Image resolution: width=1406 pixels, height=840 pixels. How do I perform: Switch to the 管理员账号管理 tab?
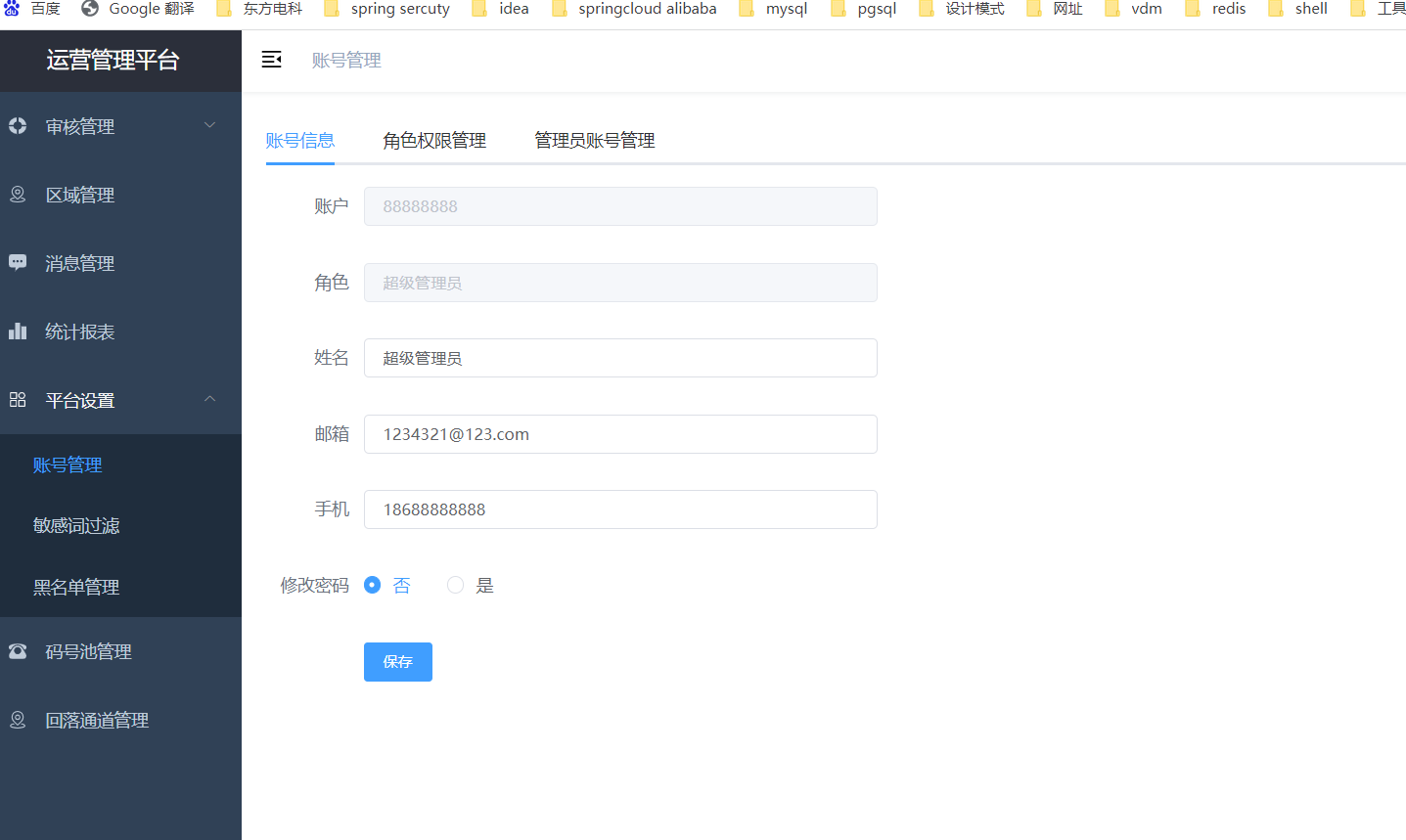595,141
